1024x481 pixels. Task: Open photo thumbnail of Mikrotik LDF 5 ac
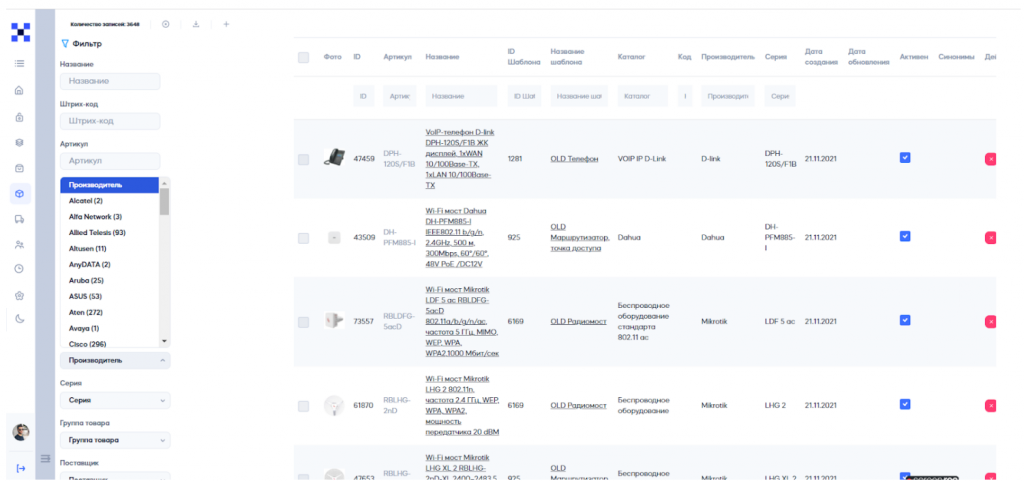334,320
